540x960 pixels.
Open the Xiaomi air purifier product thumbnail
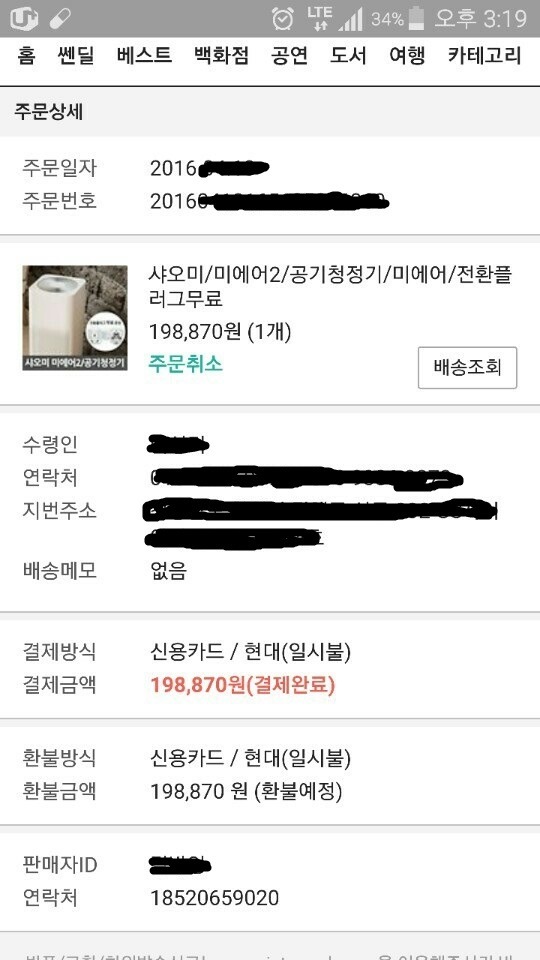(75, 318)
